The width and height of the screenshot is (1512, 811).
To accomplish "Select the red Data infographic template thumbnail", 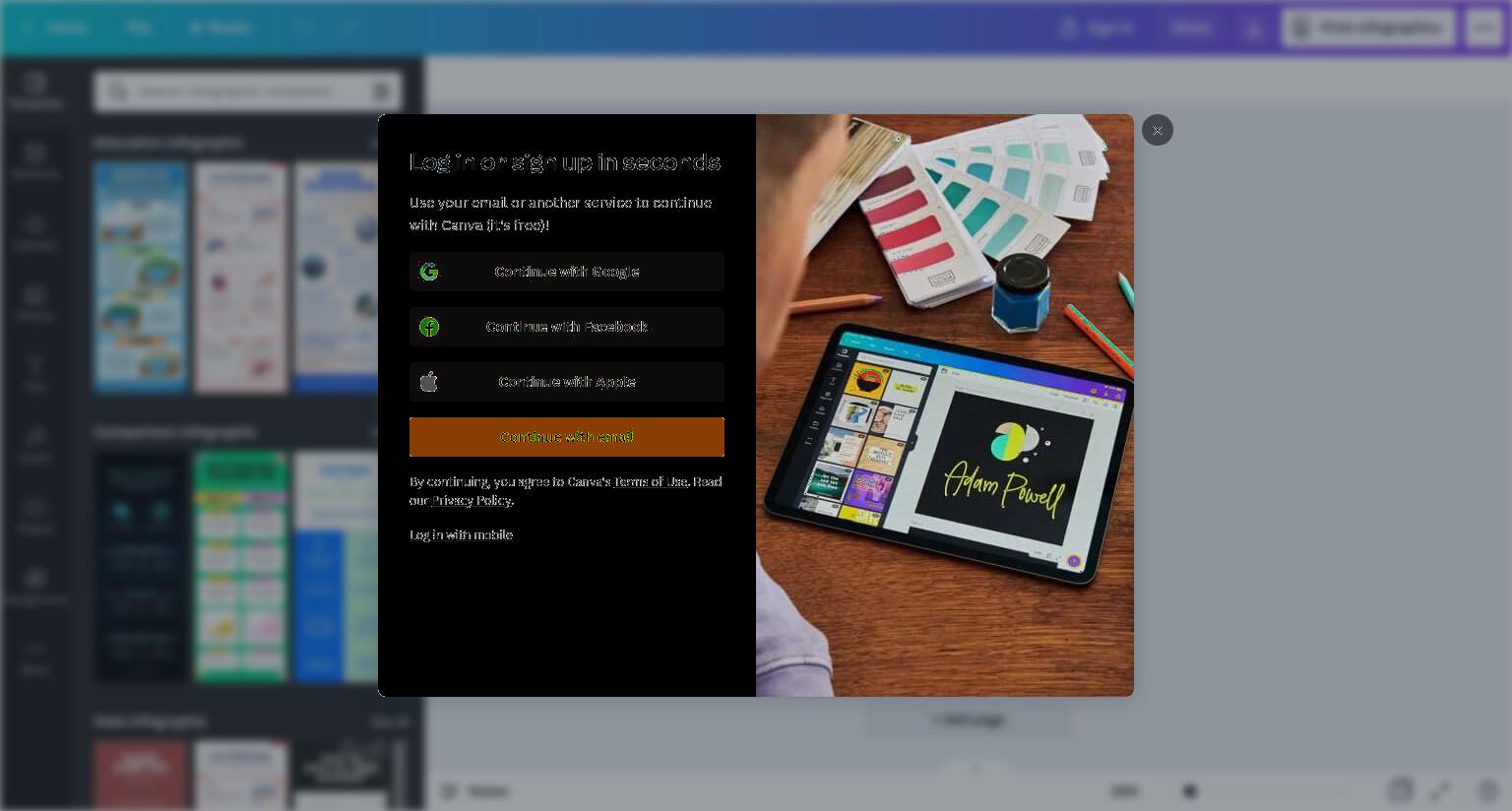I will 141,776.
